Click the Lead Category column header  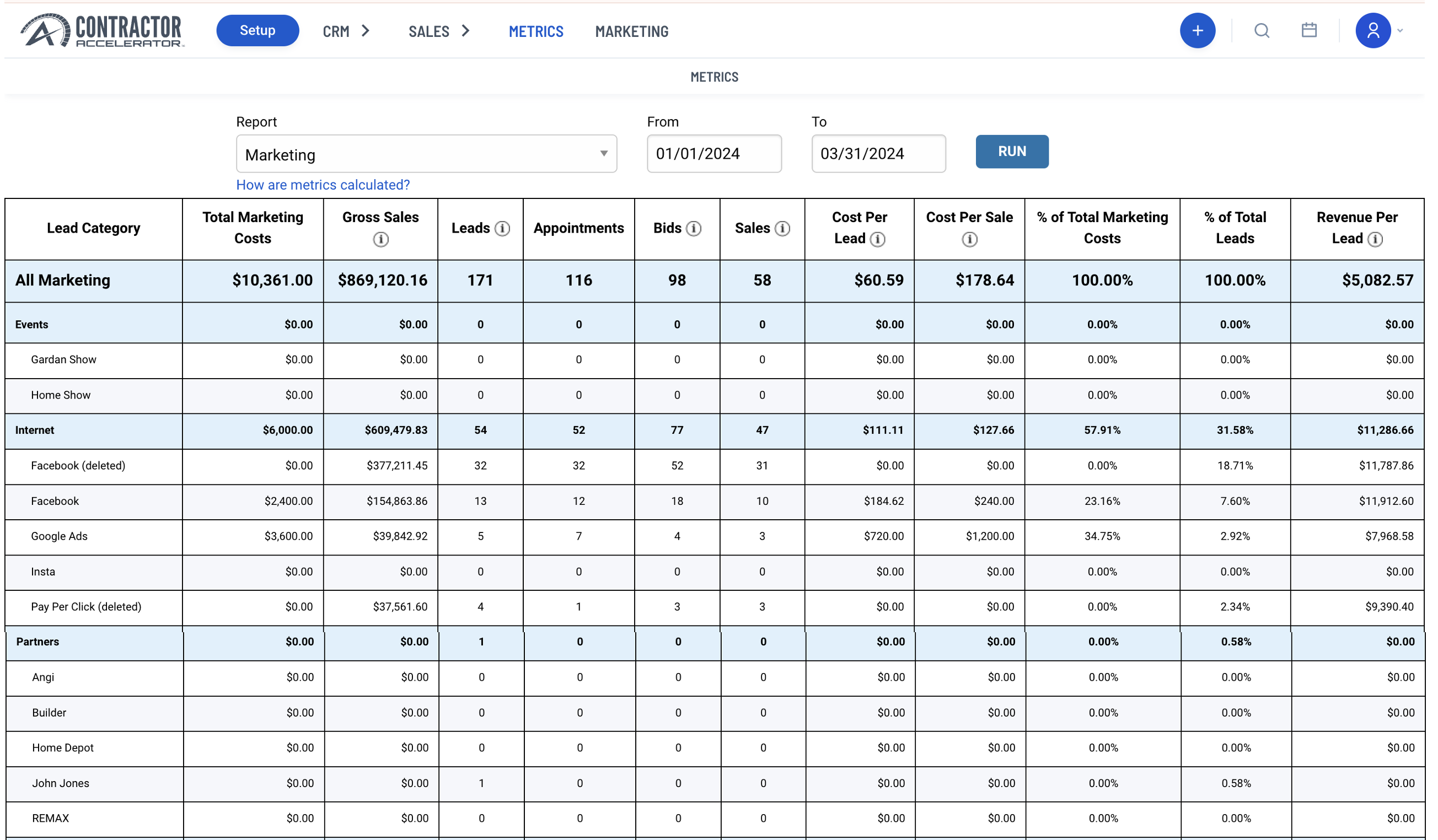[94, 228]
